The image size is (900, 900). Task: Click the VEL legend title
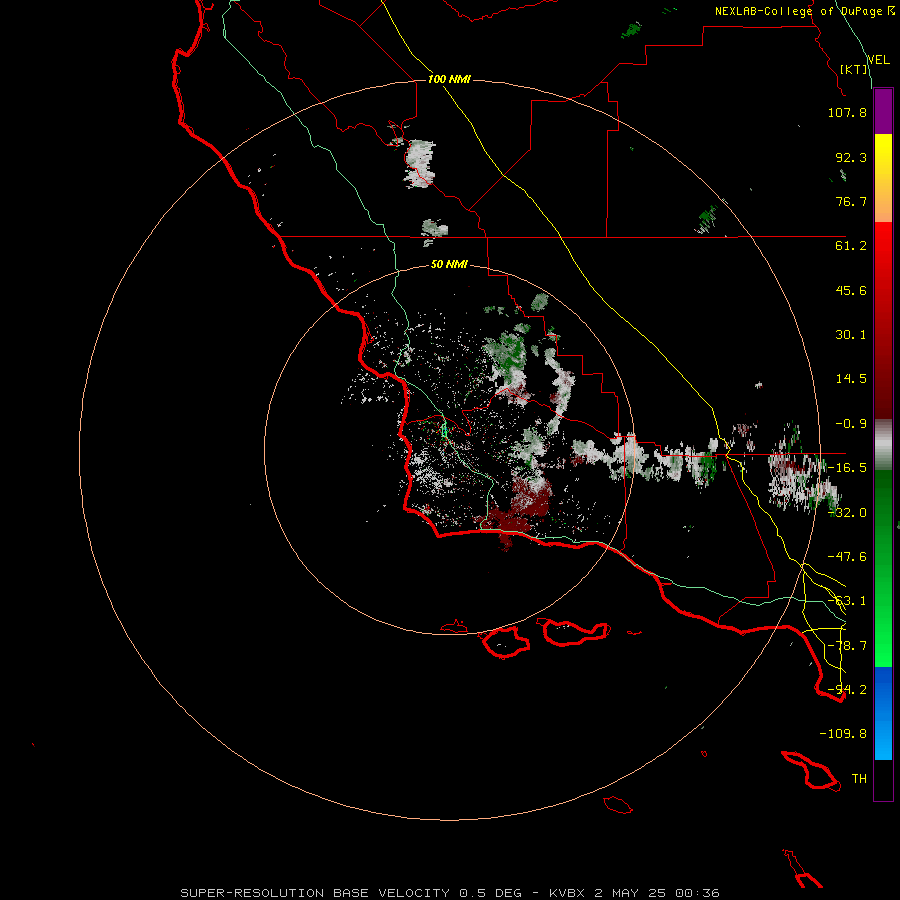878,59
